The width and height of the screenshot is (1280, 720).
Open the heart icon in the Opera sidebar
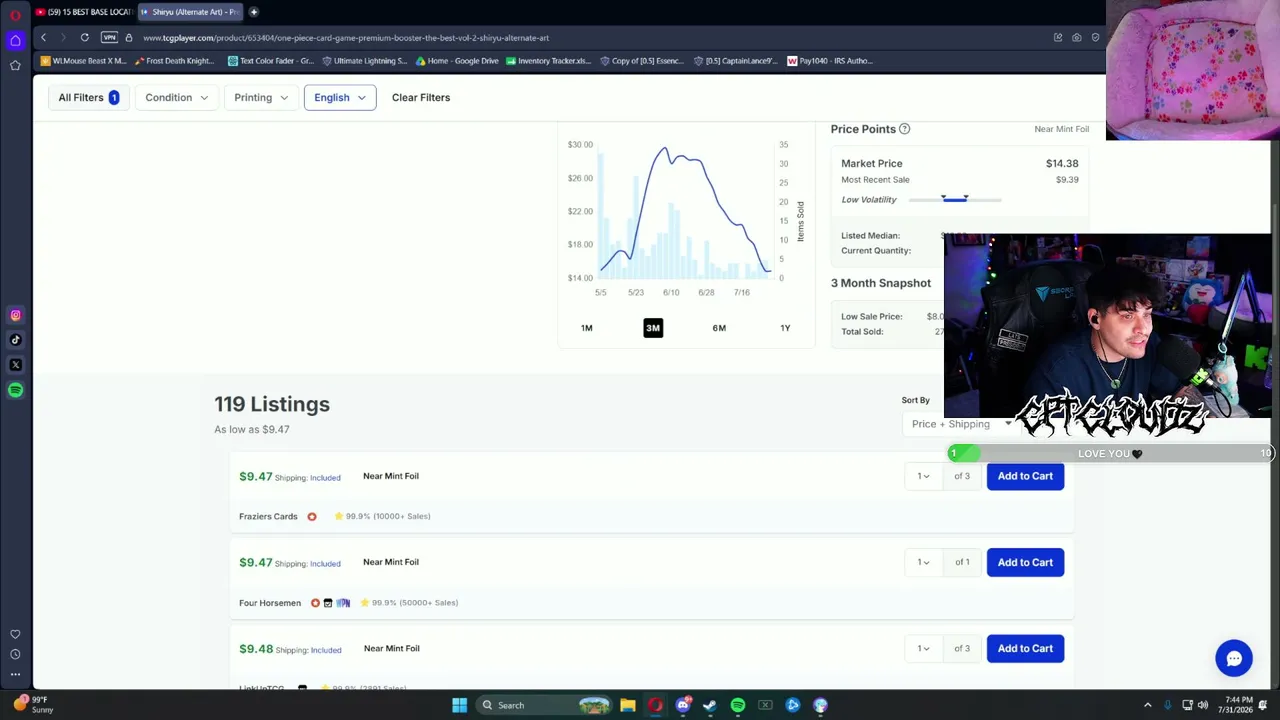[x=15, y=634]
